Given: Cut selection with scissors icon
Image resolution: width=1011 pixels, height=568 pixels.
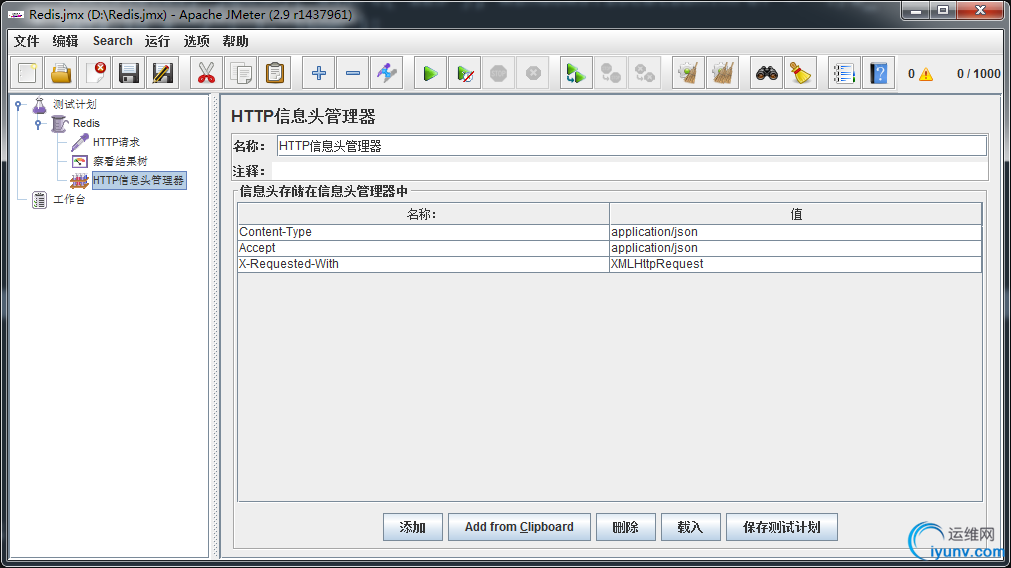Looking at the screenshot, I should (206, 73).
